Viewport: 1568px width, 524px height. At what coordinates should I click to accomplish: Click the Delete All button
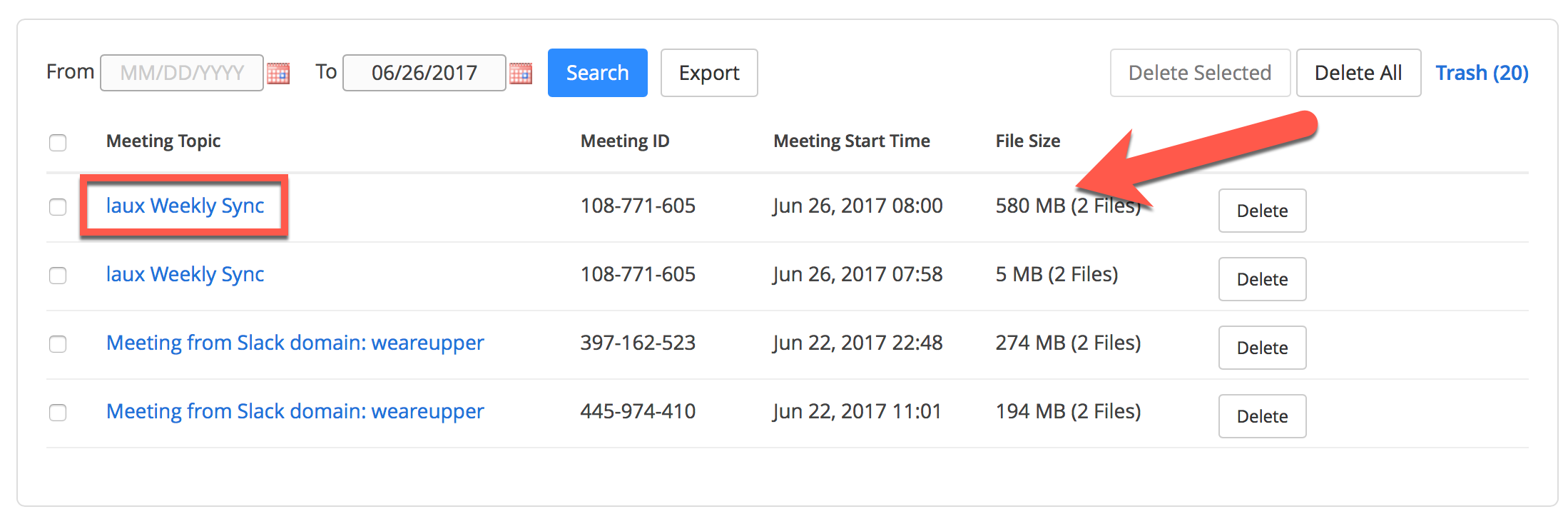(x=1358, y=72)
